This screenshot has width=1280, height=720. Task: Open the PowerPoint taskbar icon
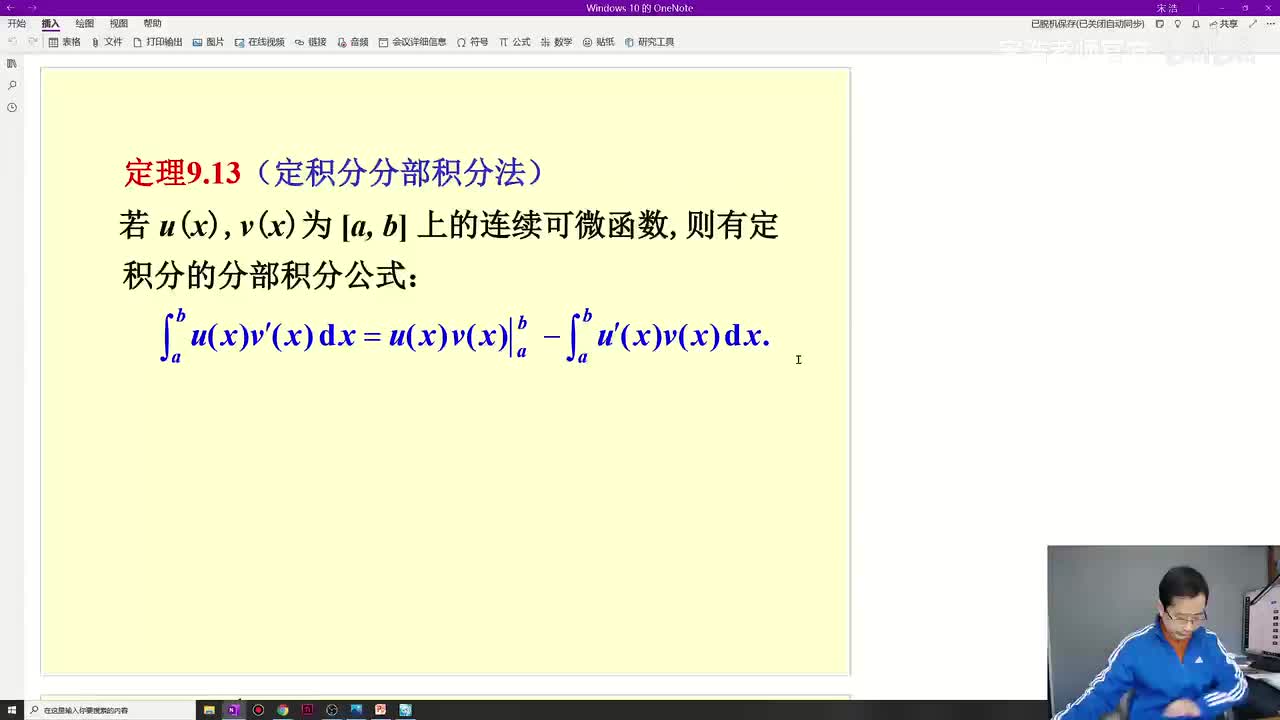point(380,710)
